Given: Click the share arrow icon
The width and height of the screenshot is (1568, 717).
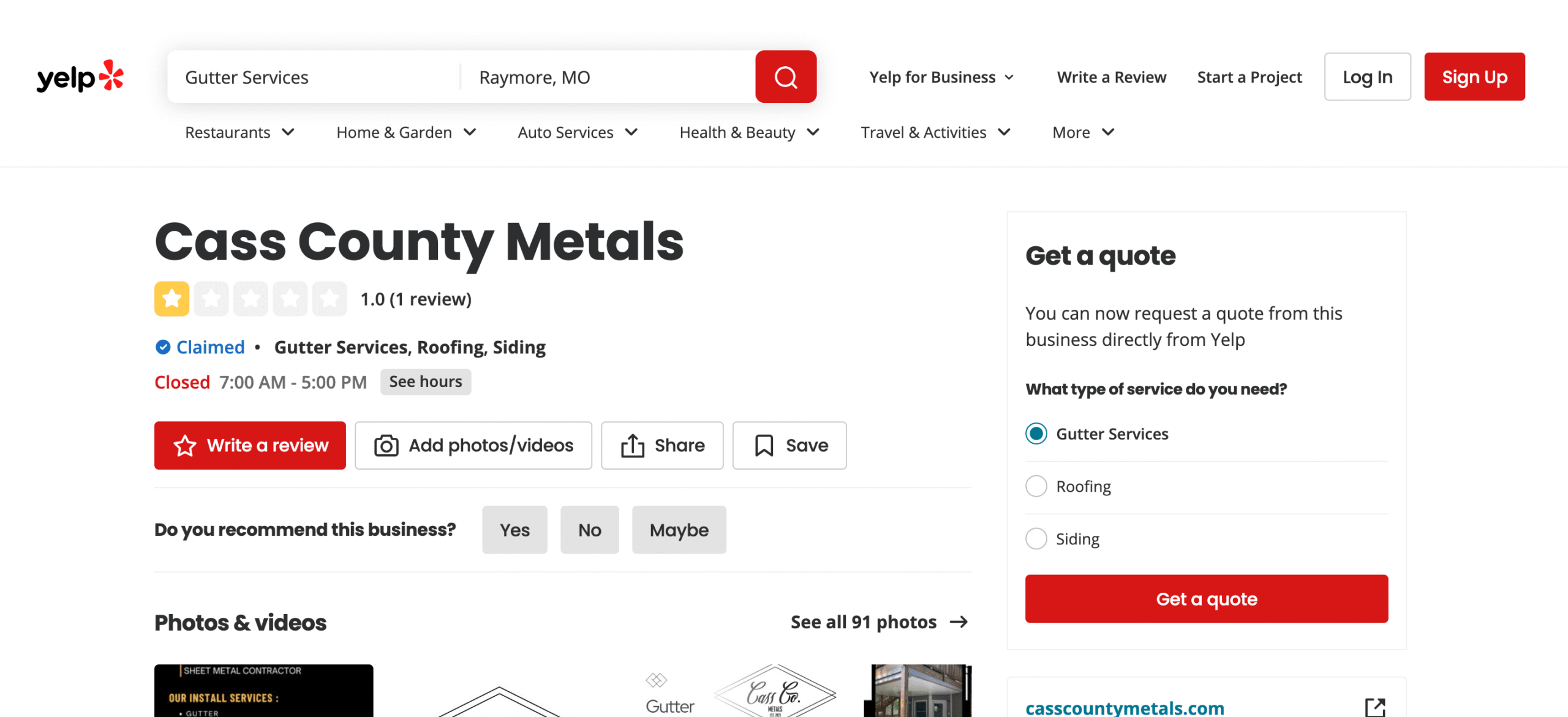Looking at the screenshot, I should click(x=632, y=445).
